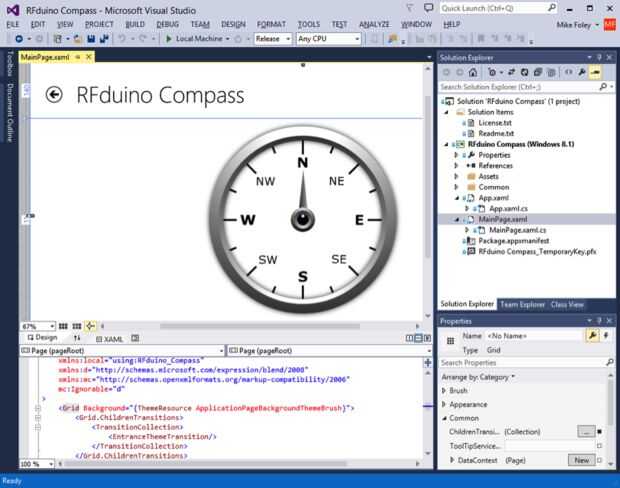Click the Open File toolbar icon
The width and height of the screenshot is (620, 488).
pyautogui.click(x=78, y=39)
